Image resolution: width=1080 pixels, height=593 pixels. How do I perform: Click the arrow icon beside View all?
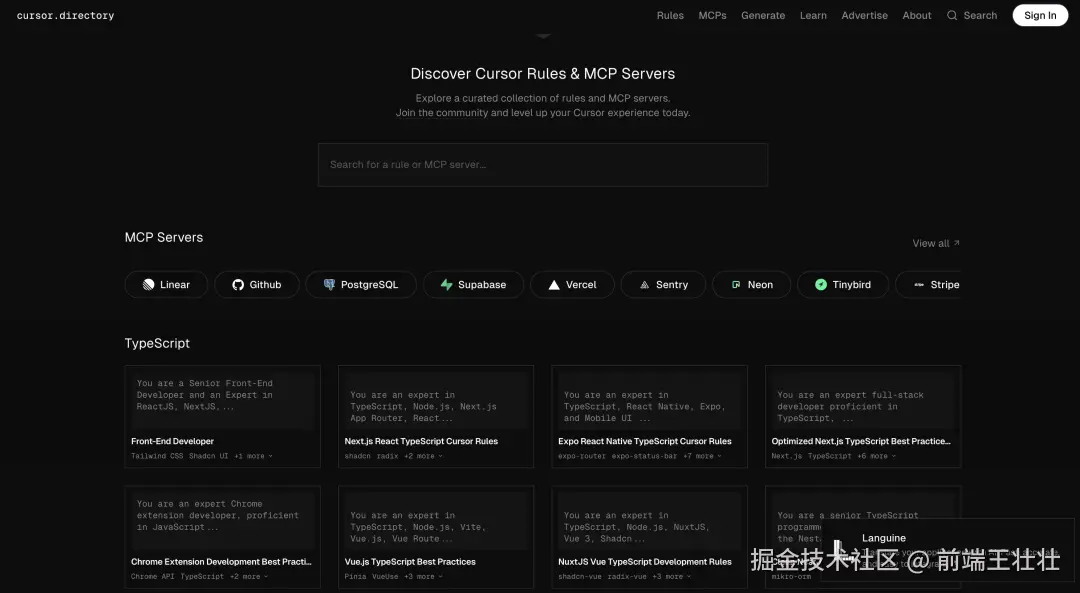click(x=956, y=242)
